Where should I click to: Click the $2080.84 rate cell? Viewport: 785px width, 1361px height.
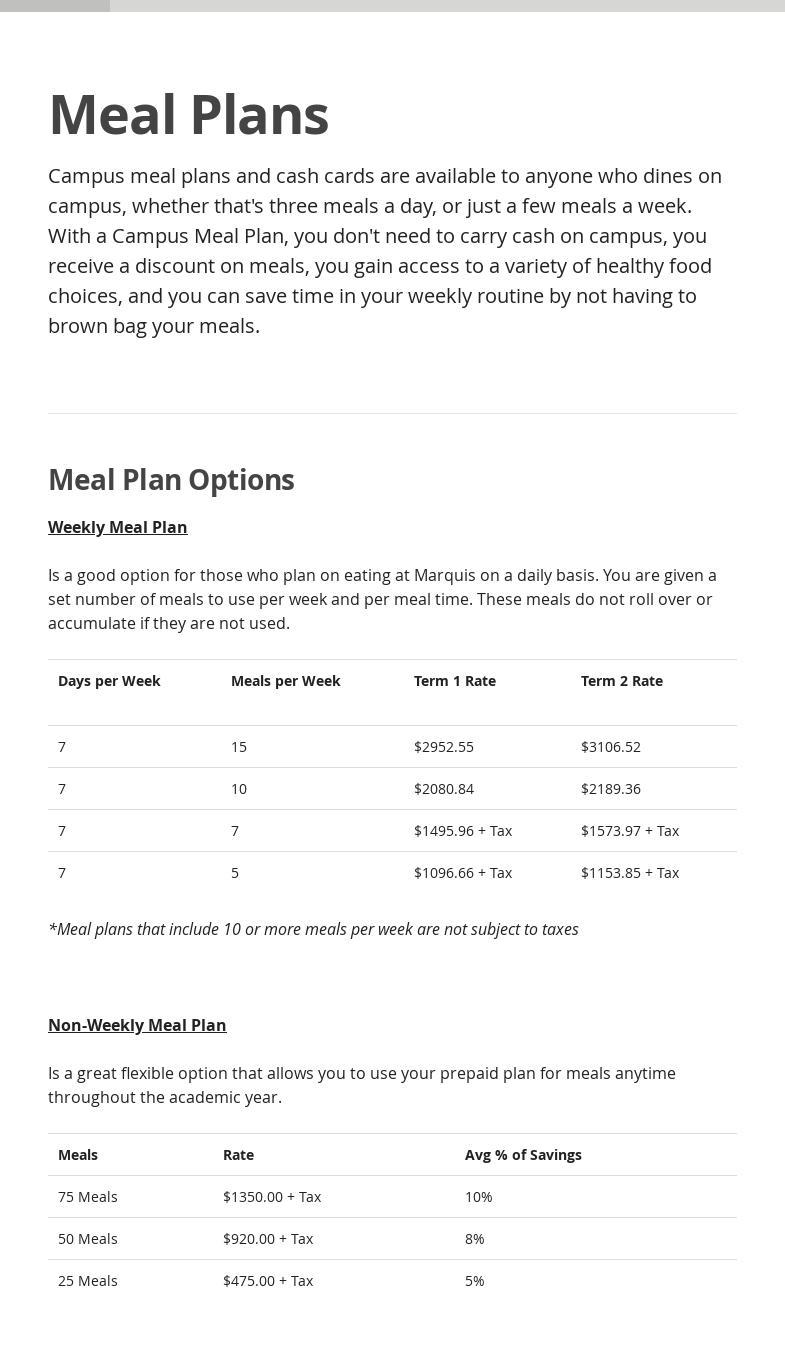[444, 789]
